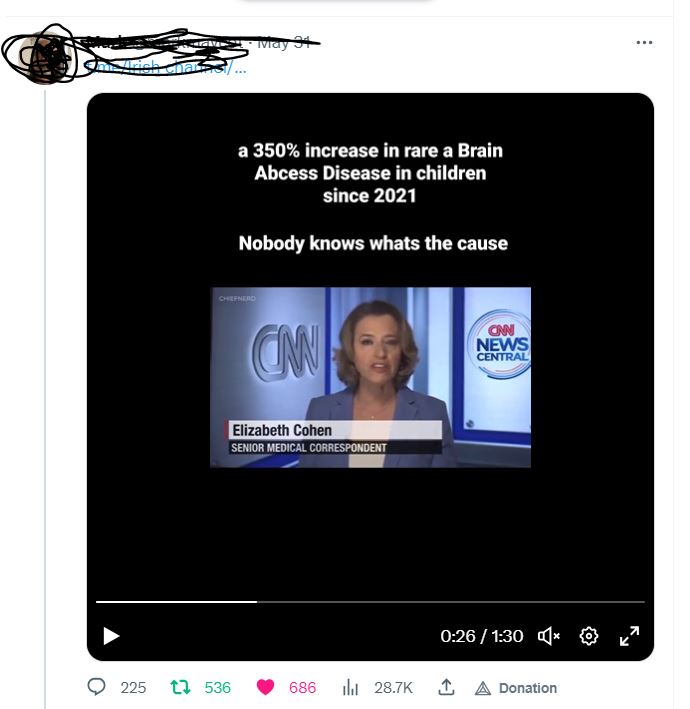
Task: Click the user's profile avatar
Action: 44,55
